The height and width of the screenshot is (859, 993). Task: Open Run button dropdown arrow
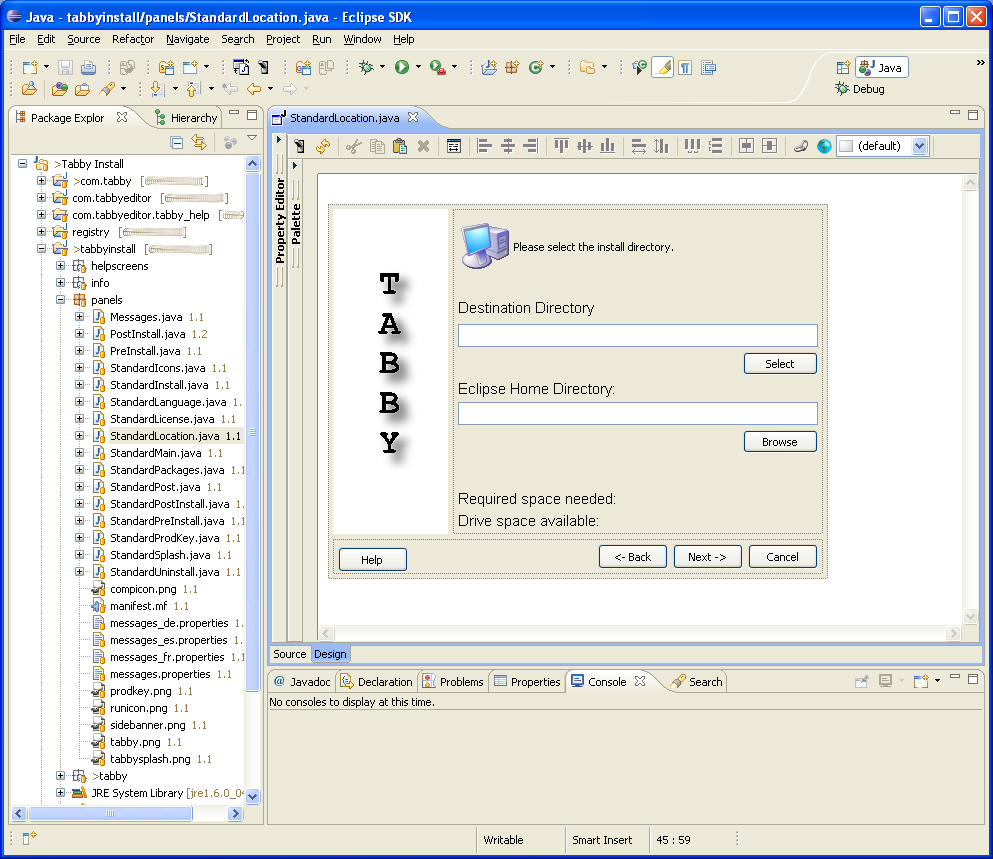[418, 67]
